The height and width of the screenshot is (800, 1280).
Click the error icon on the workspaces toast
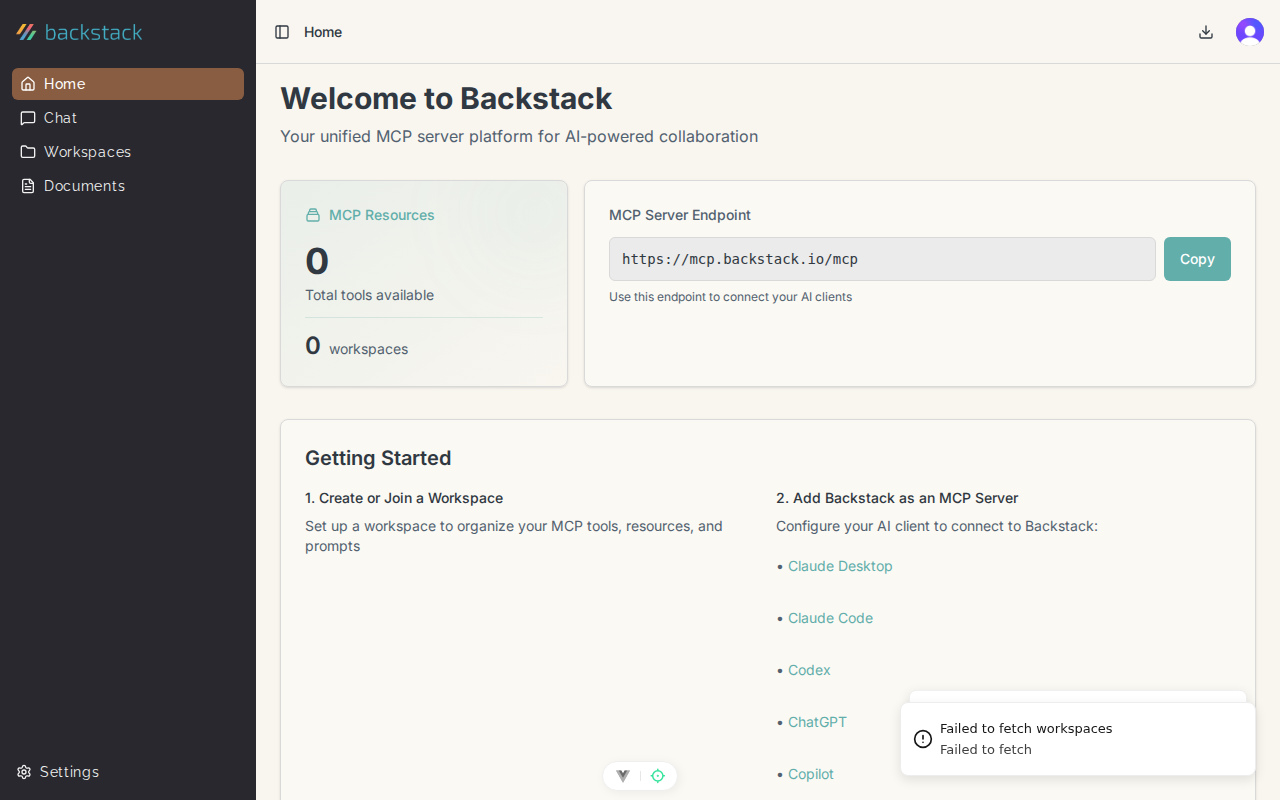pos(922,738)
